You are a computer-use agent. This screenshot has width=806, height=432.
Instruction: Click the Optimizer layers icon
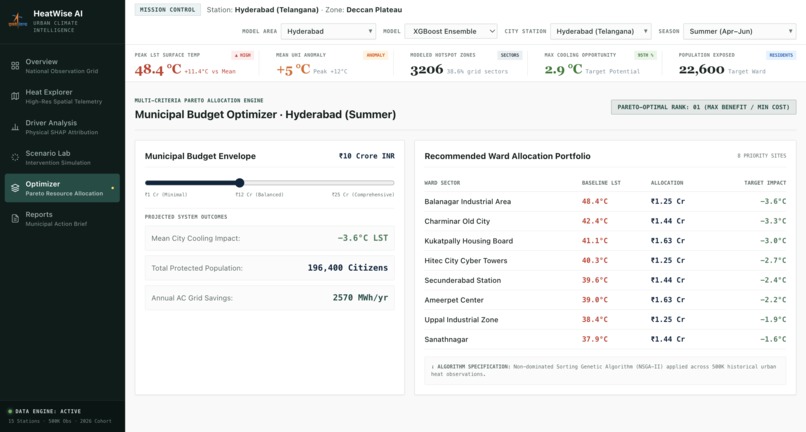pyautogui.click(x=15, y=188)
